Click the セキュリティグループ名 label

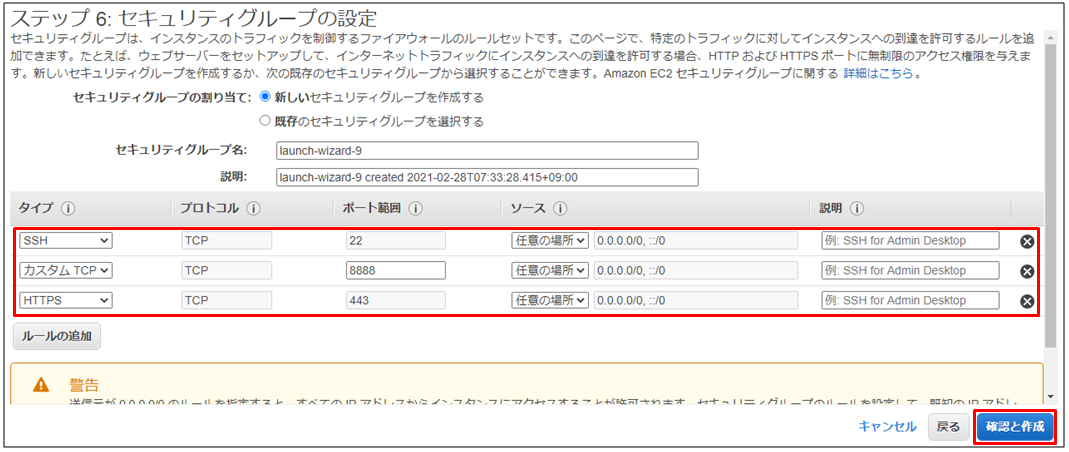point(181,150)
